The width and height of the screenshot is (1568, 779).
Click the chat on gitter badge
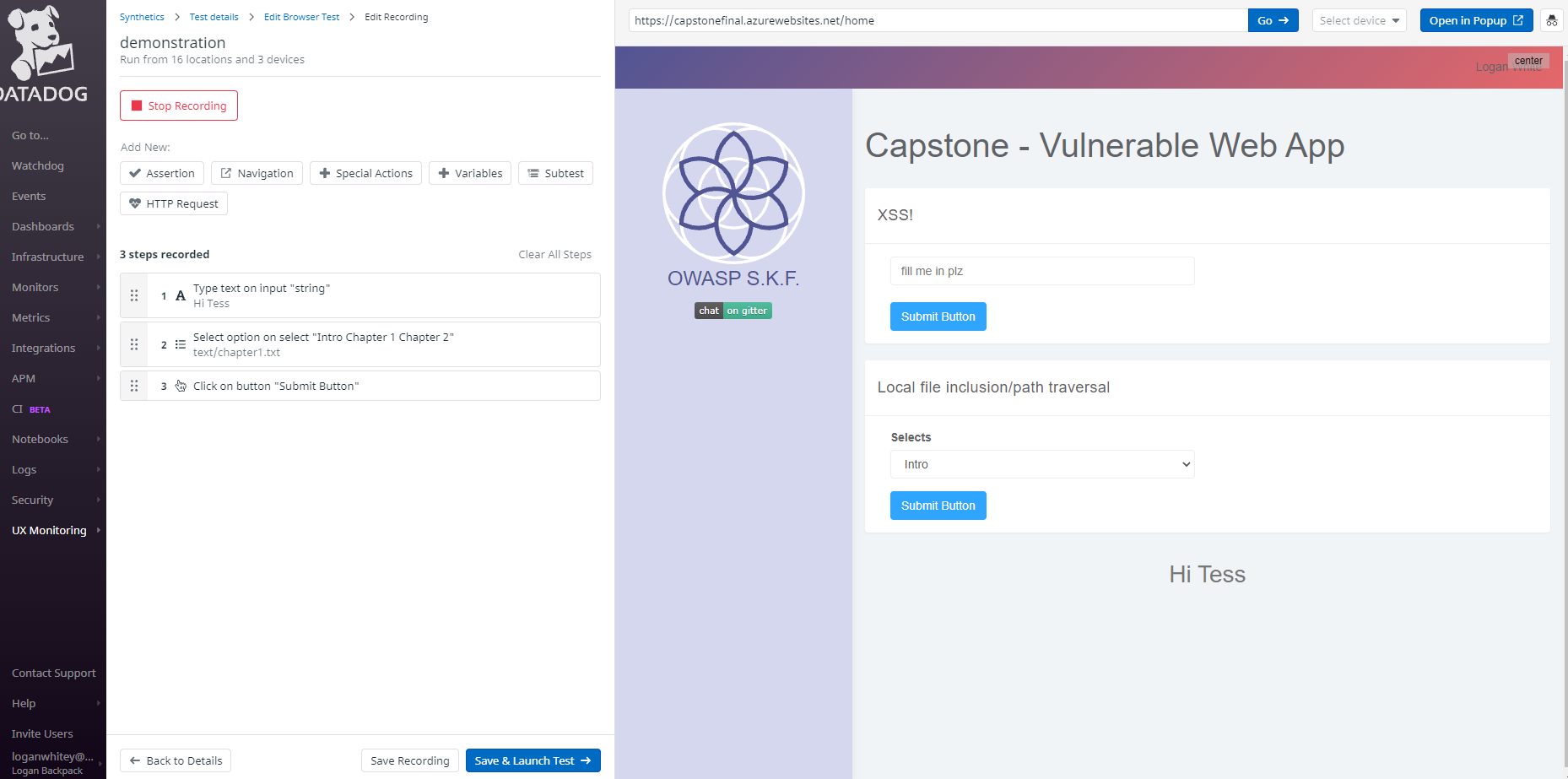733,311
